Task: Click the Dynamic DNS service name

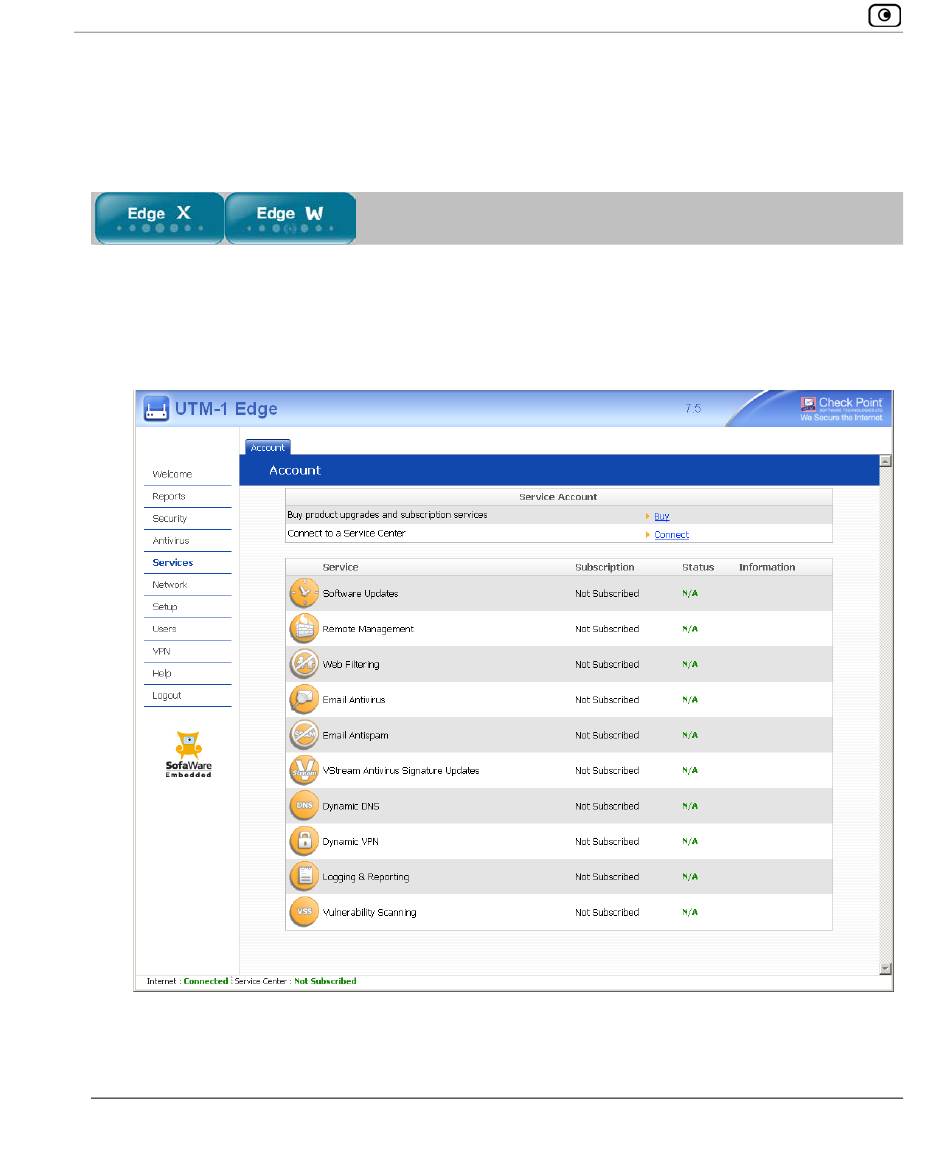Action: [351, 806]
